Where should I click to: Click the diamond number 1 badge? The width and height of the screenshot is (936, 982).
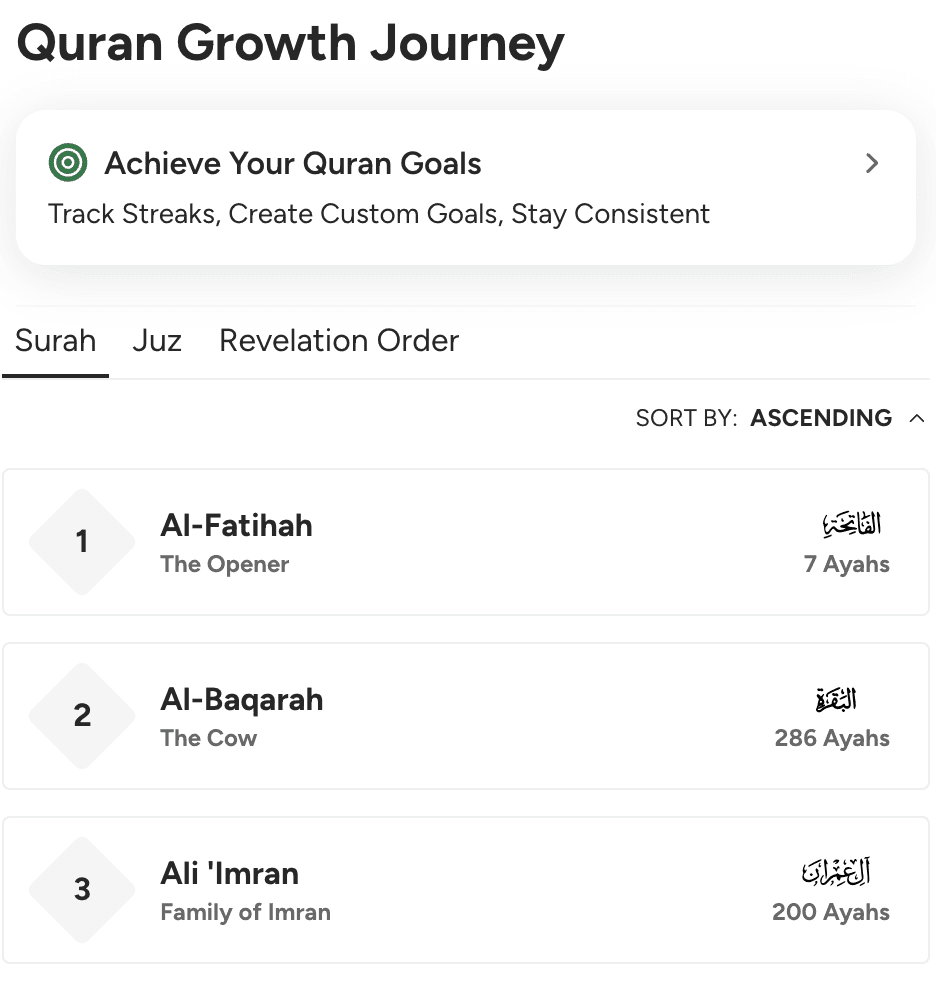(82, 542)
